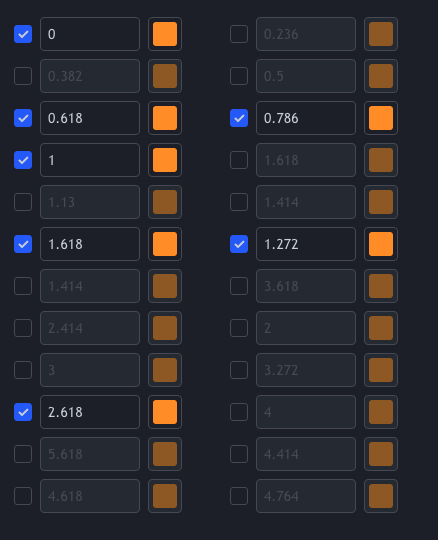438x540 pixels.
Task: Click the 3.272 value input field
Action: pos(306,370)
